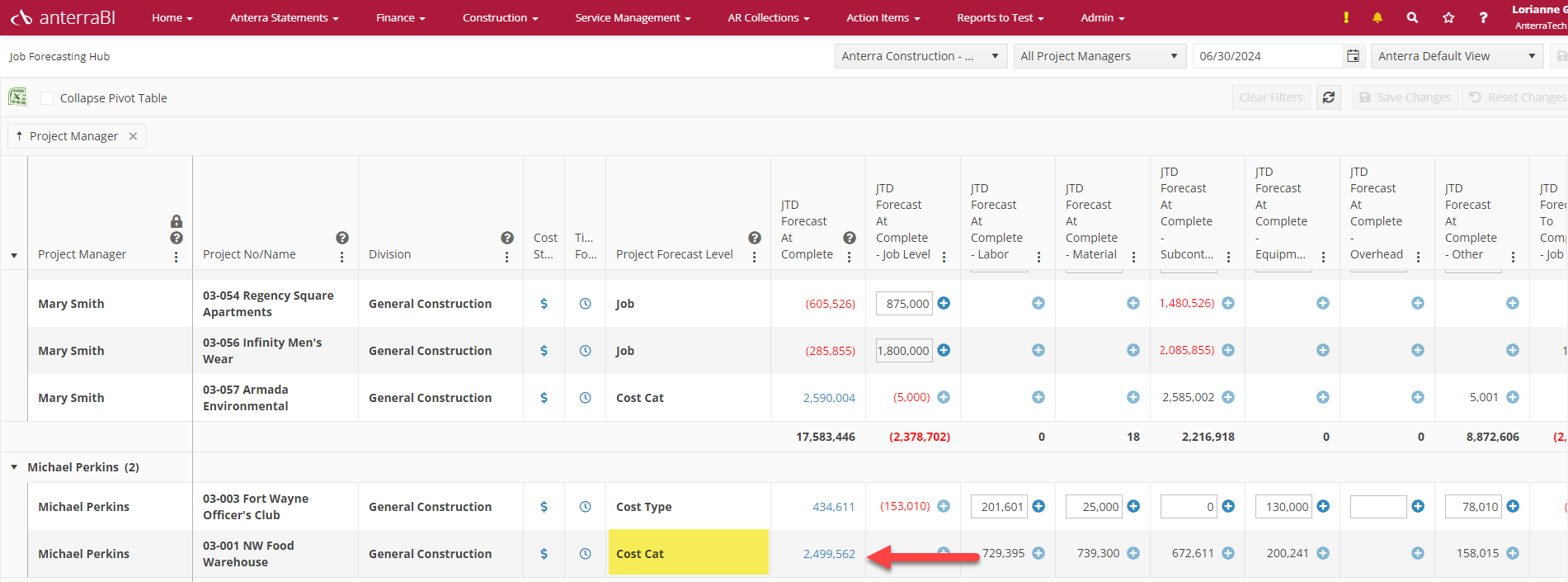Select the highlighted Cost Cat cell
Image resolution: width=1568 pixels, height=582 pixels.
(688, 553)
